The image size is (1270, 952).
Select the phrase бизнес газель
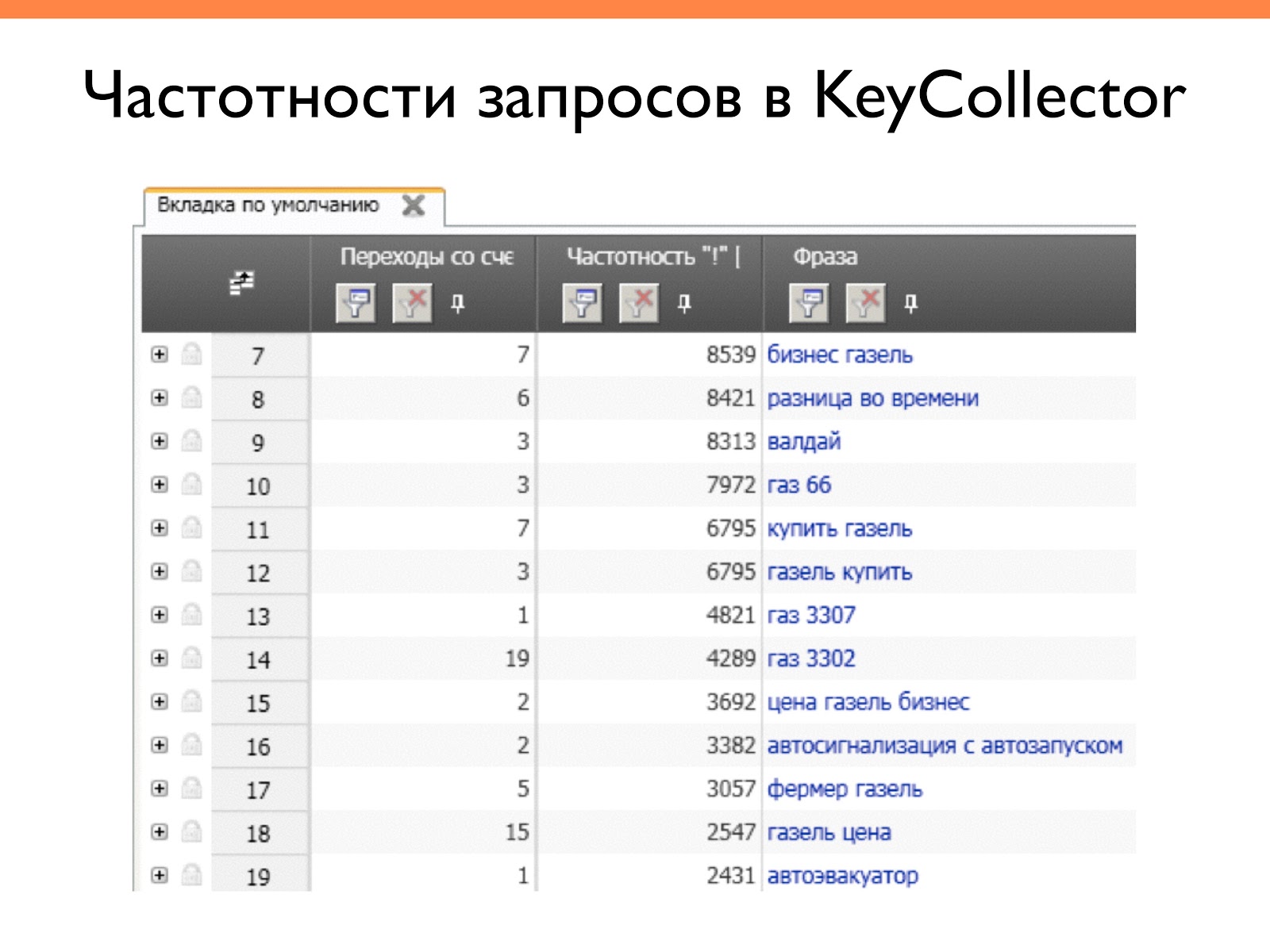(x=840, y=355)
